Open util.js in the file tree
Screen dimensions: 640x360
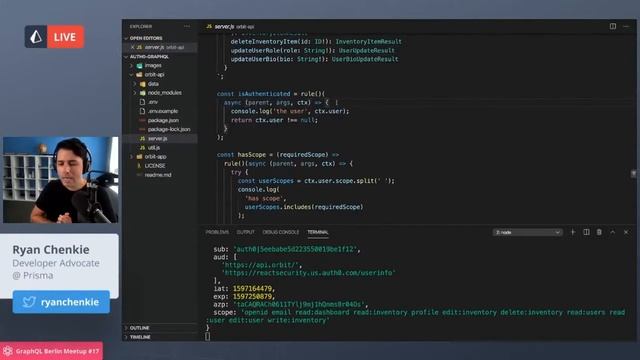(153, 148)
